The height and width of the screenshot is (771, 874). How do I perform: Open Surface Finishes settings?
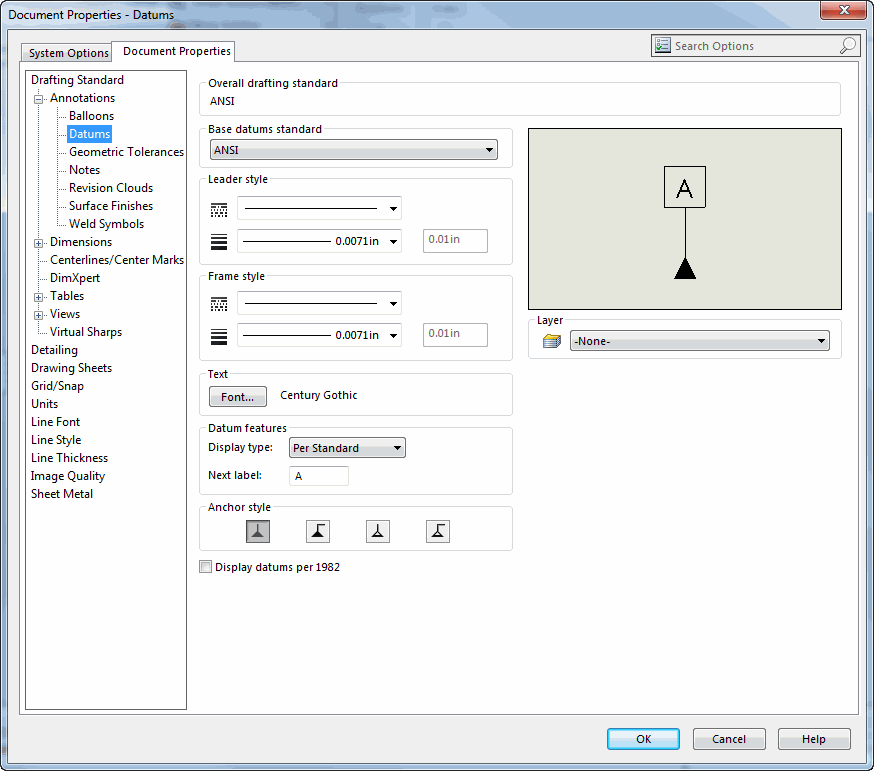[111, 206]
